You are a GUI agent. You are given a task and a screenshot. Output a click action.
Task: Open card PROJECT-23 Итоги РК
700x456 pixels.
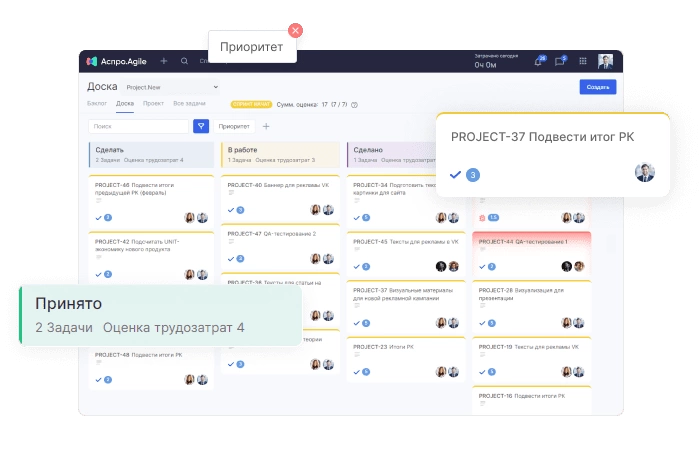point(406,359)
